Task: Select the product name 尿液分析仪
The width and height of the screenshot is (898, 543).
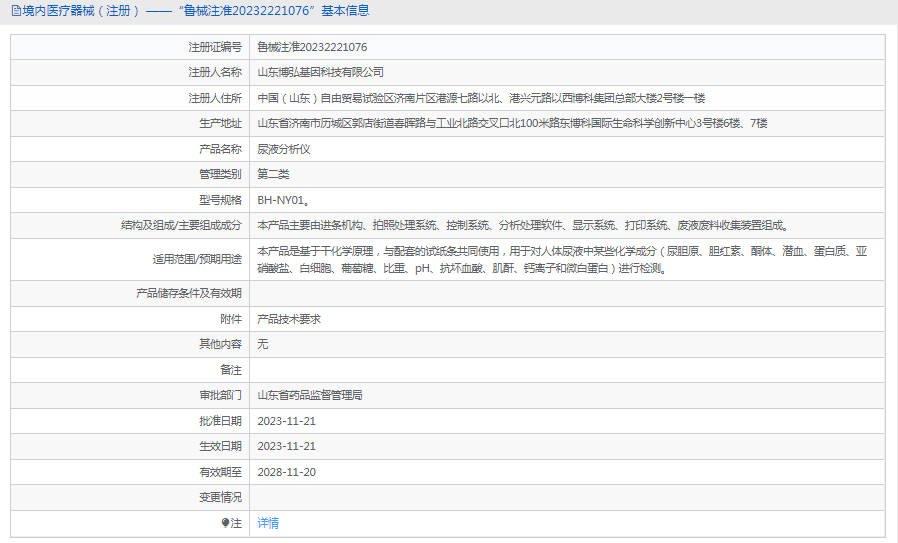Action: point(284,149)
